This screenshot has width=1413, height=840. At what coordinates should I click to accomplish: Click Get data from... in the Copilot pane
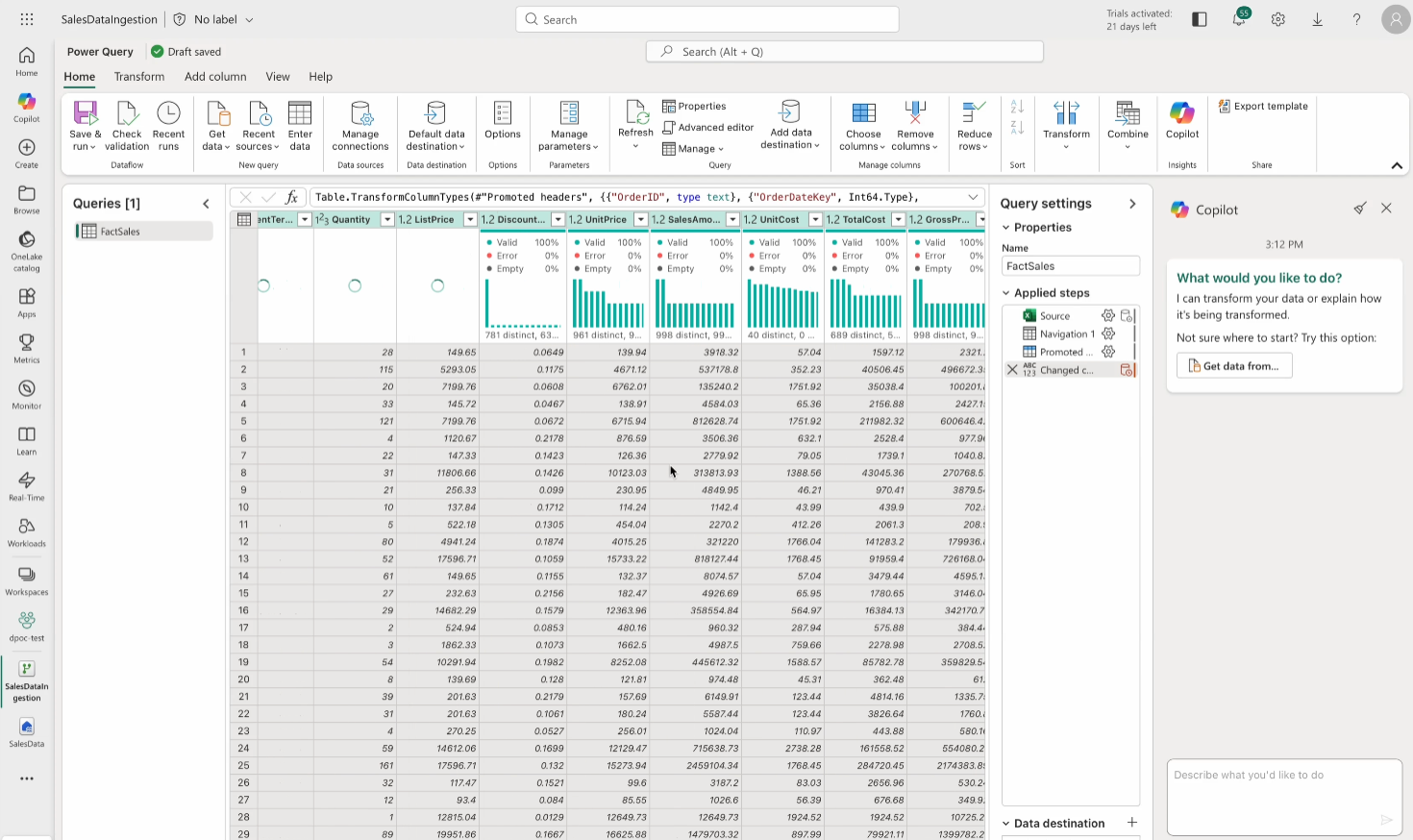click(1234, 365)
